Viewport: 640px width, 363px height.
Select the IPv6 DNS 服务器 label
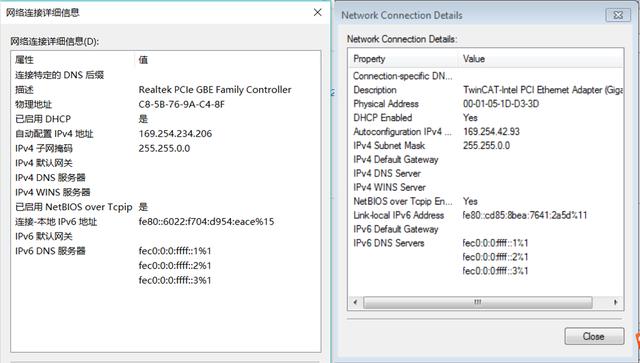[x=50, y=251]
